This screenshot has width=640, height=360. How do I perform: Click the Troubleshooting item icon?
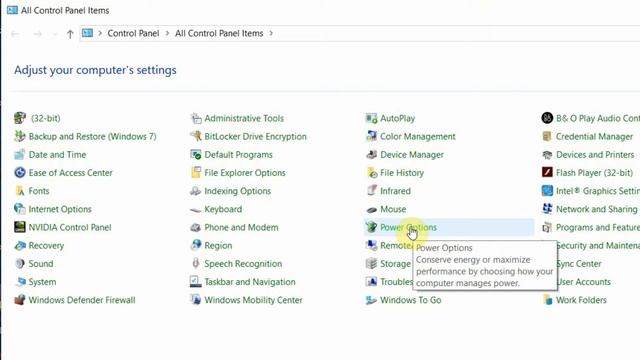(371, 282)
